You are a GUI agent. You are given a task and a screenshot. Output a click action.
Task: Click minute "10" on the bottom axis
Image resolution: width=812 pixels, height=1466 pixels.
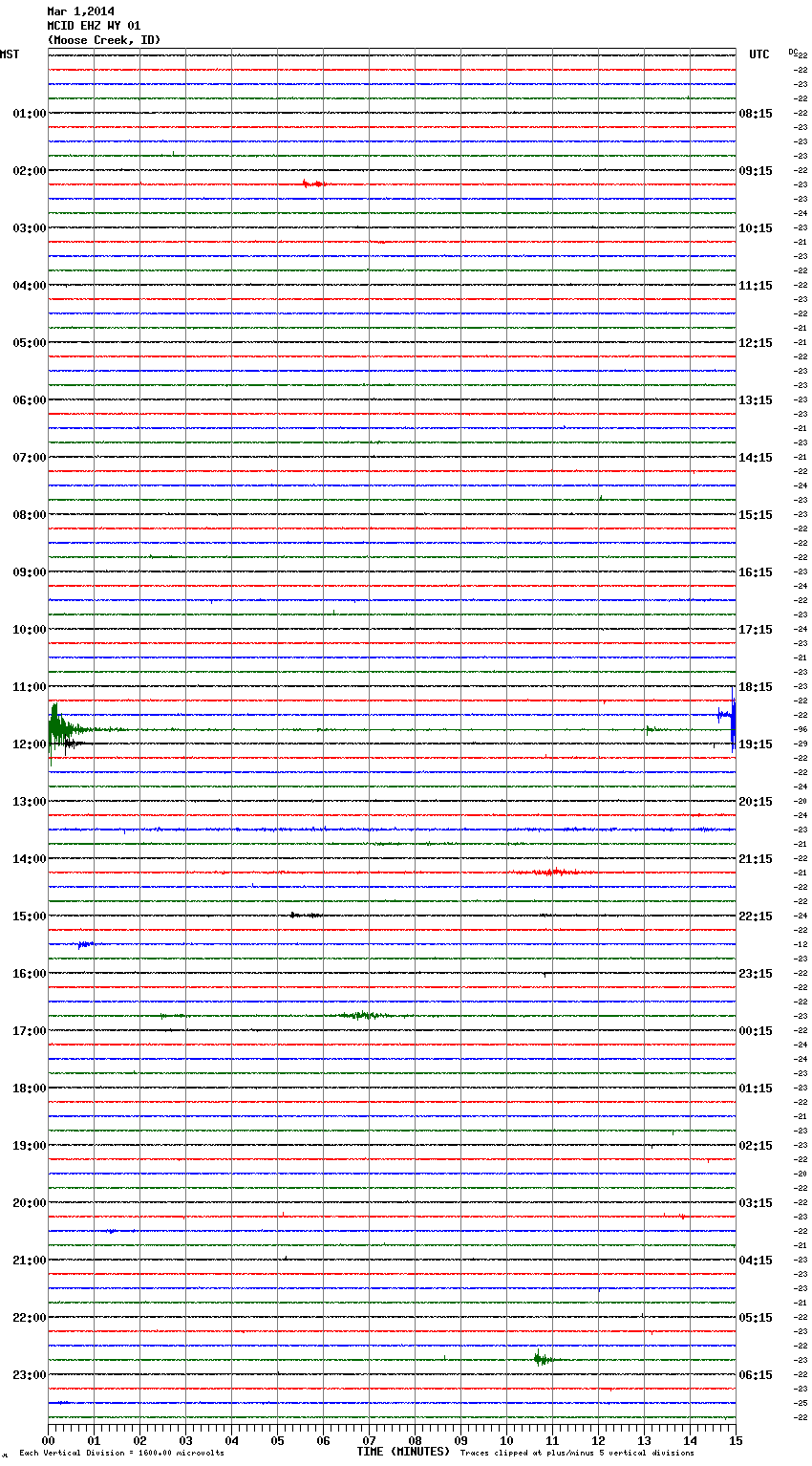point(506,1441)
